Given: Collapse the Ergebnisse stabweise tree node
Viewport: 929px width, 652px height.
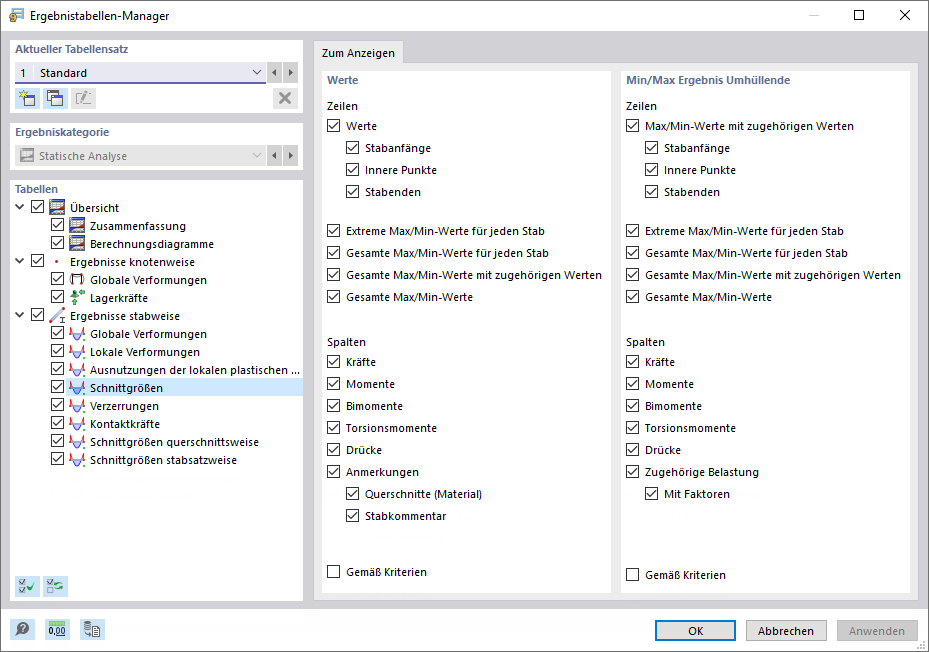Looking at the screenshot, I should (21, 316).
